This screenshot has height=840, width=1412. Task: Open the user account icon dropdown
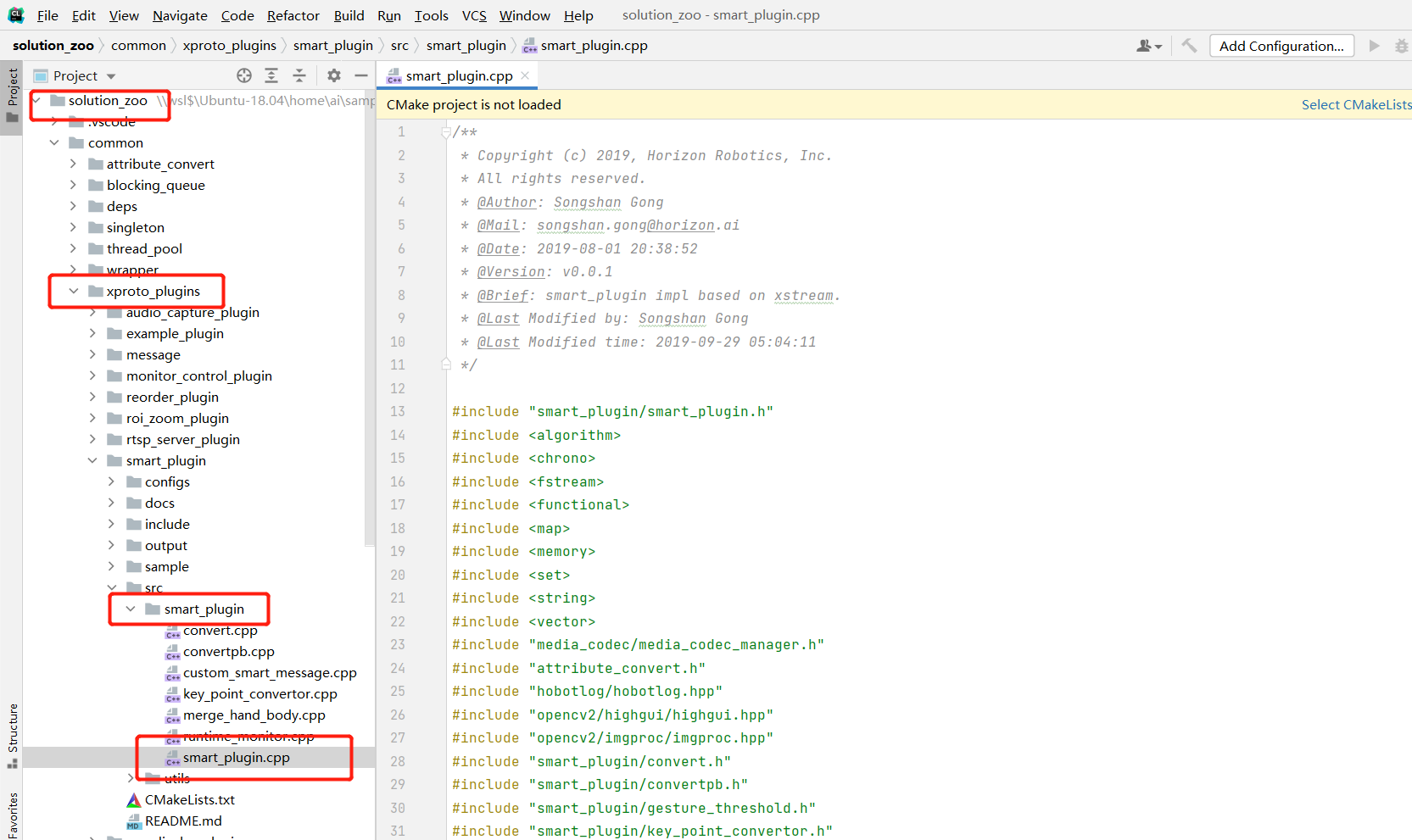click(x=1148, y=46)
